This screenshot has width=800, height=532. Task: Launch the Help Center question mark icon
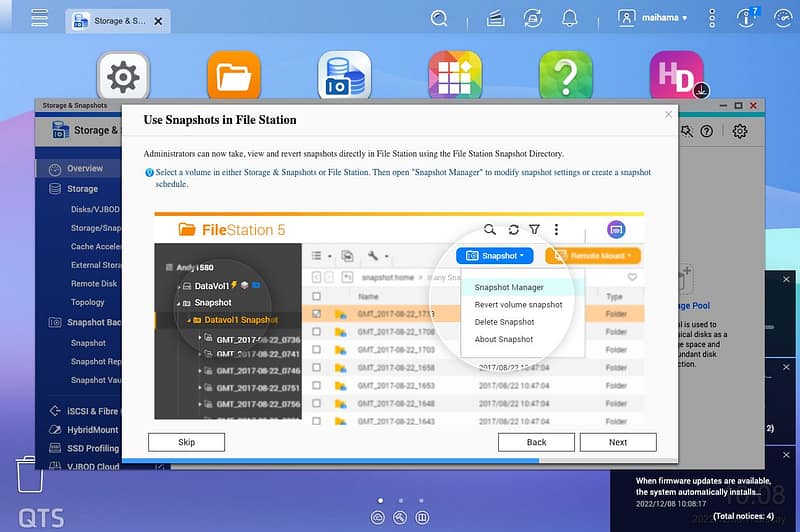[566, 77]
